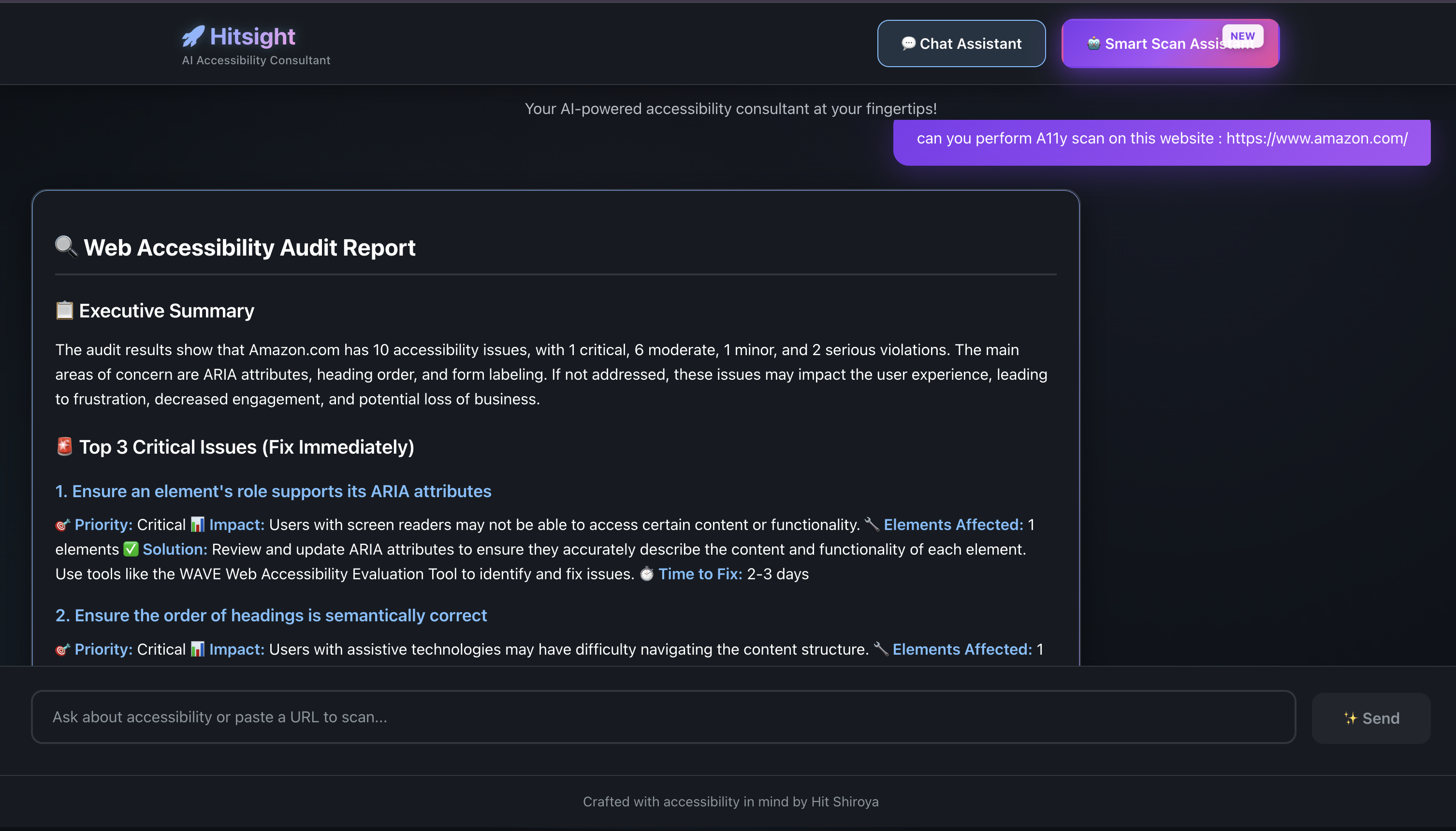Click the magnifying glass icon beside Audit Report
1456x831 pixels.
(x=66, y=246)
